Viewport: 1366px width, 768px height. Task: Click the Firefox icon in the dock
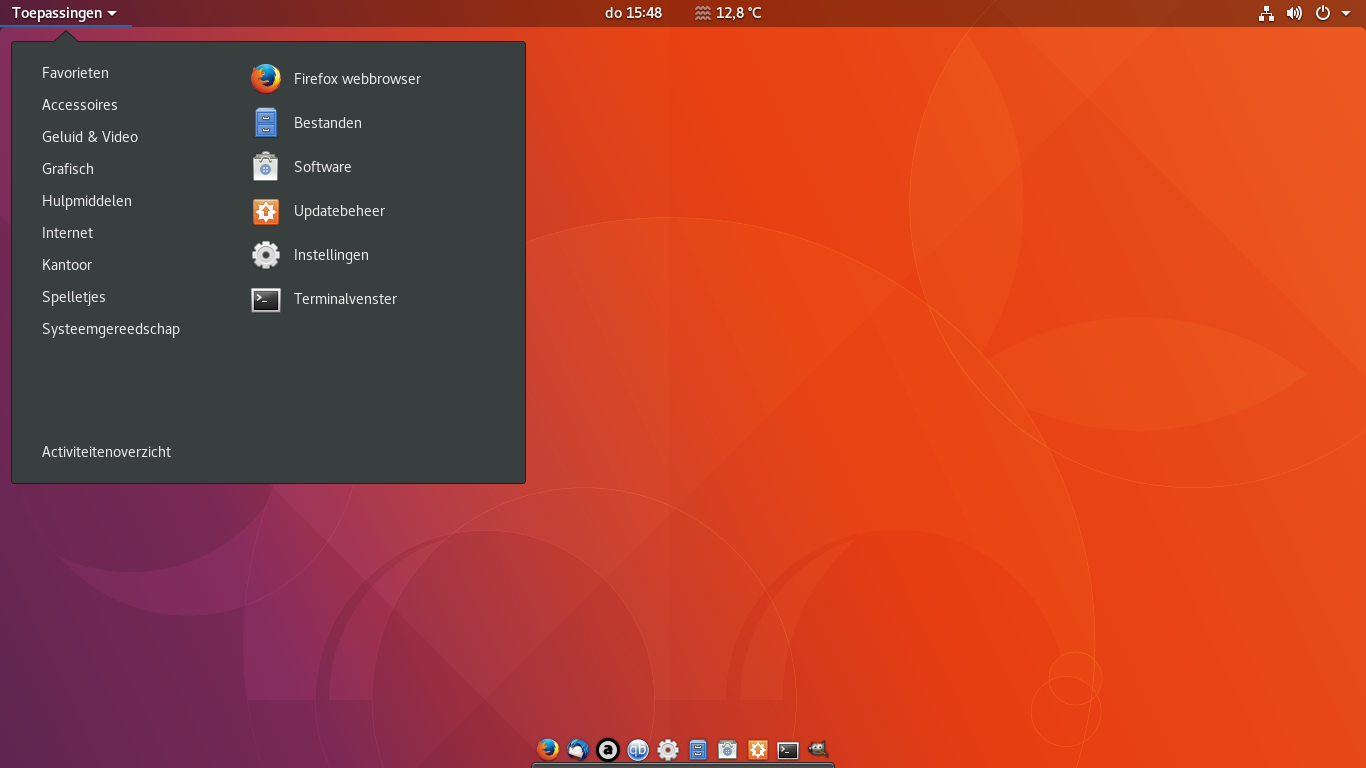pos(548,749)
